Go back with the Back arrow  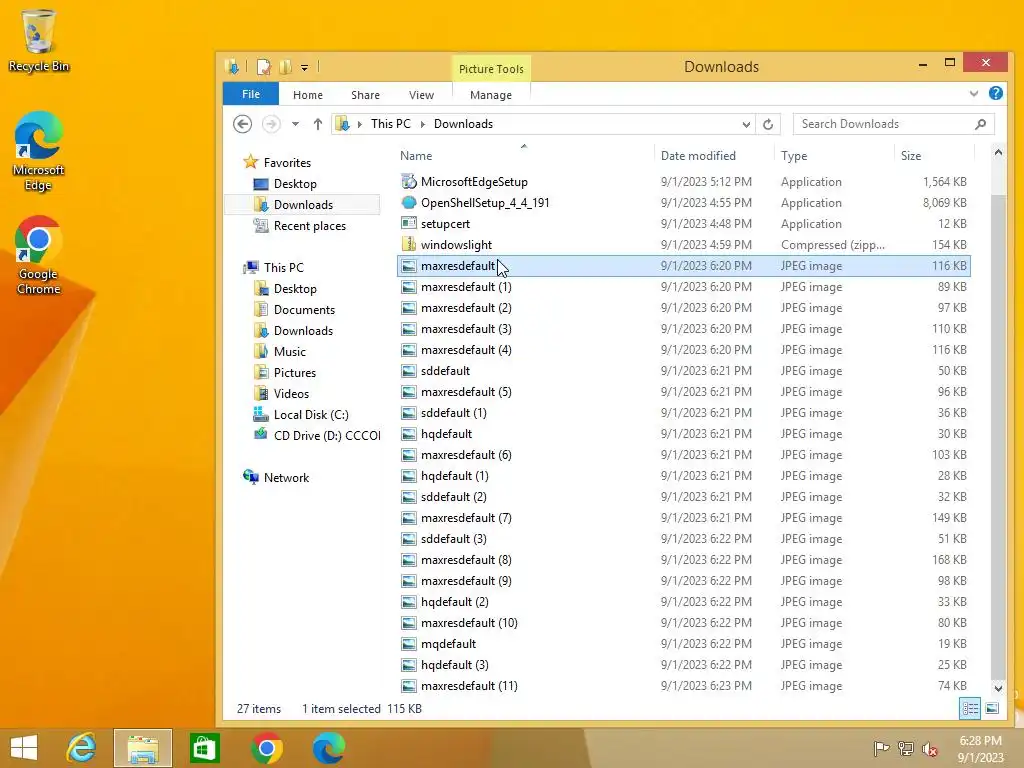(242, 124)
